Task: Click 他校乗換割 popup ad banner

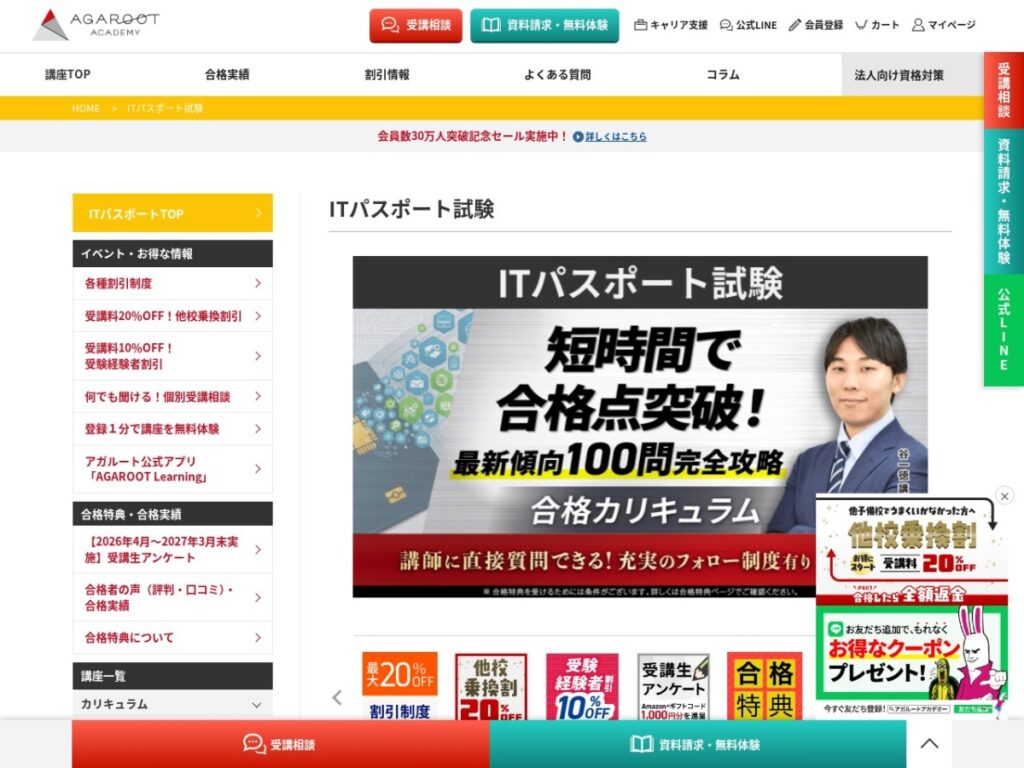Action: click(912, 550)
